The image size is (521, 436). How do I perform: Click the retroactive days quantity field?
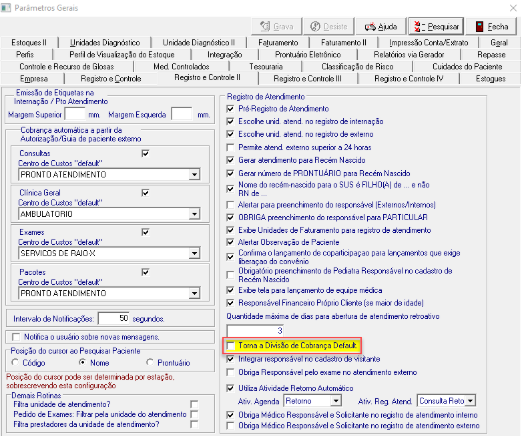coord(255,330)
